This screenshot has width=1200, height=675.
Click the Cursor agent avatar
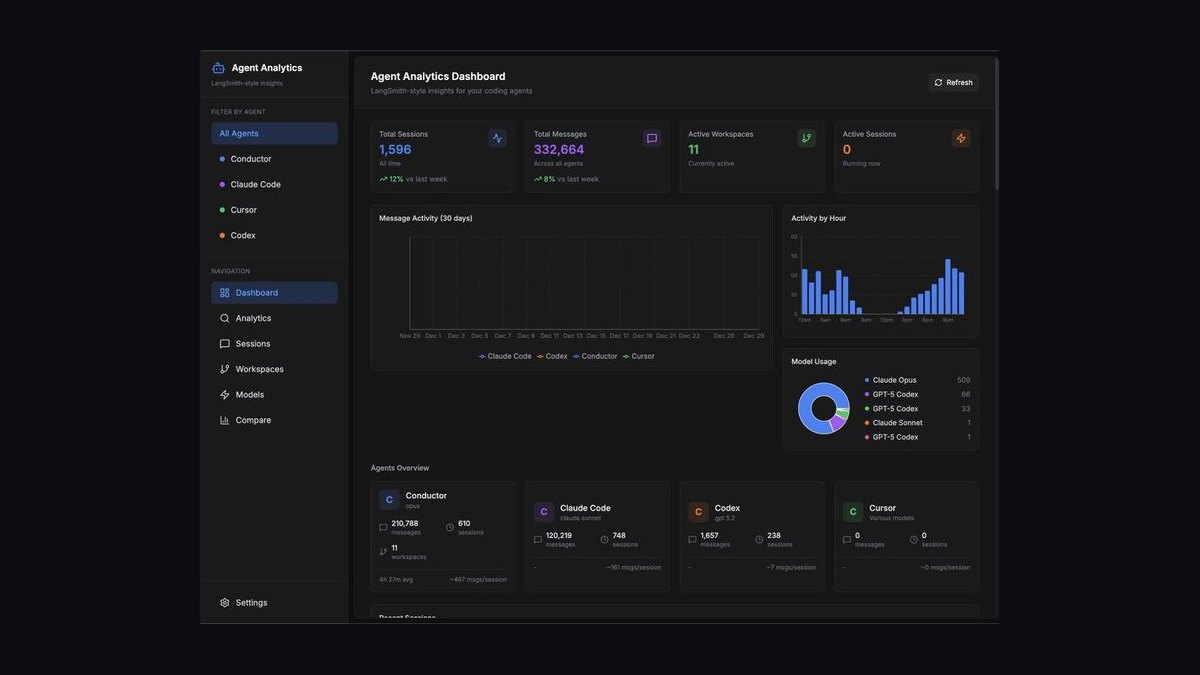[x=853, y=512]
